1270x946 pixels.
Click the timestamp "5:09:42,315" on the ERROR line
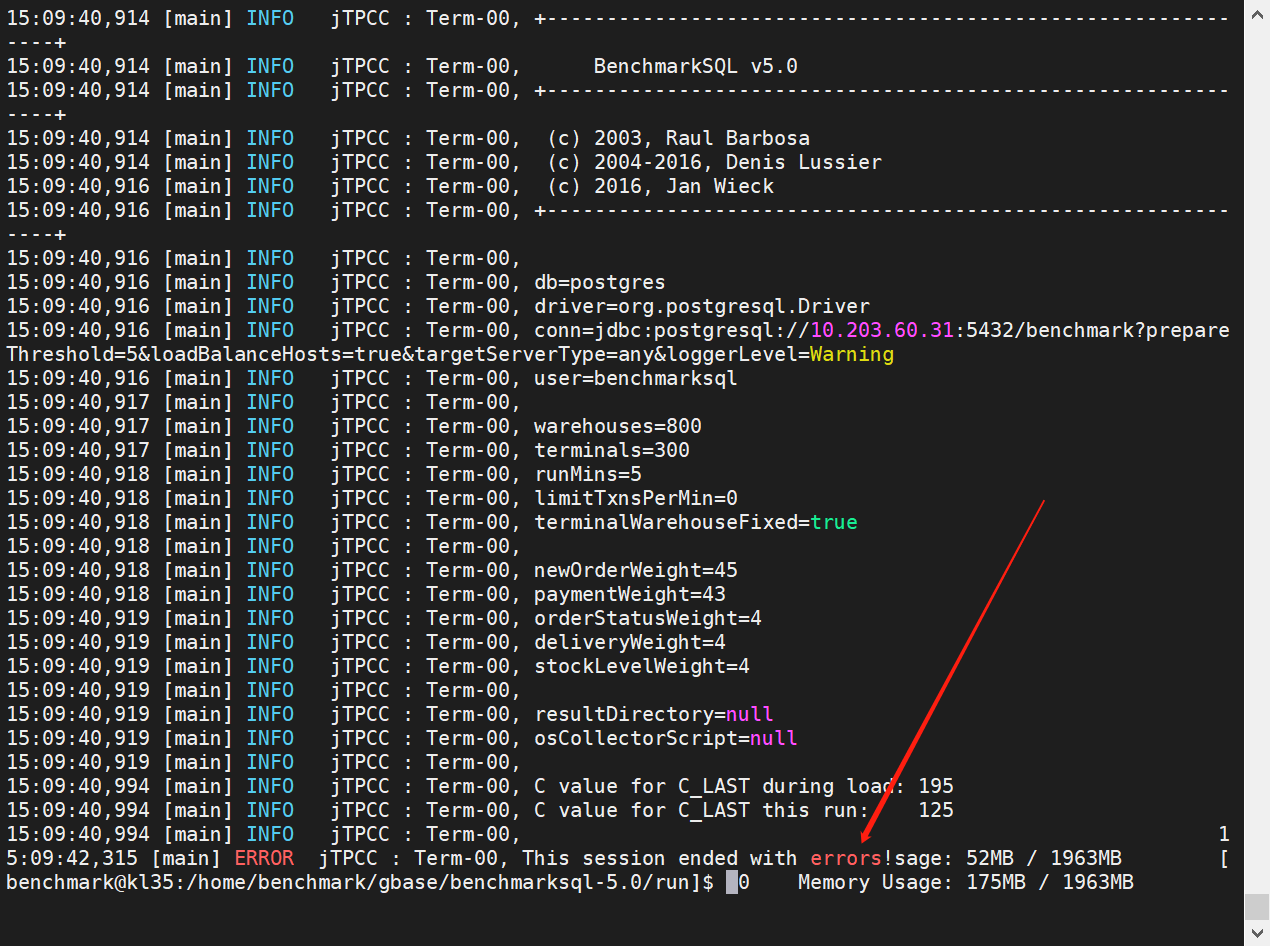(72, 858)
